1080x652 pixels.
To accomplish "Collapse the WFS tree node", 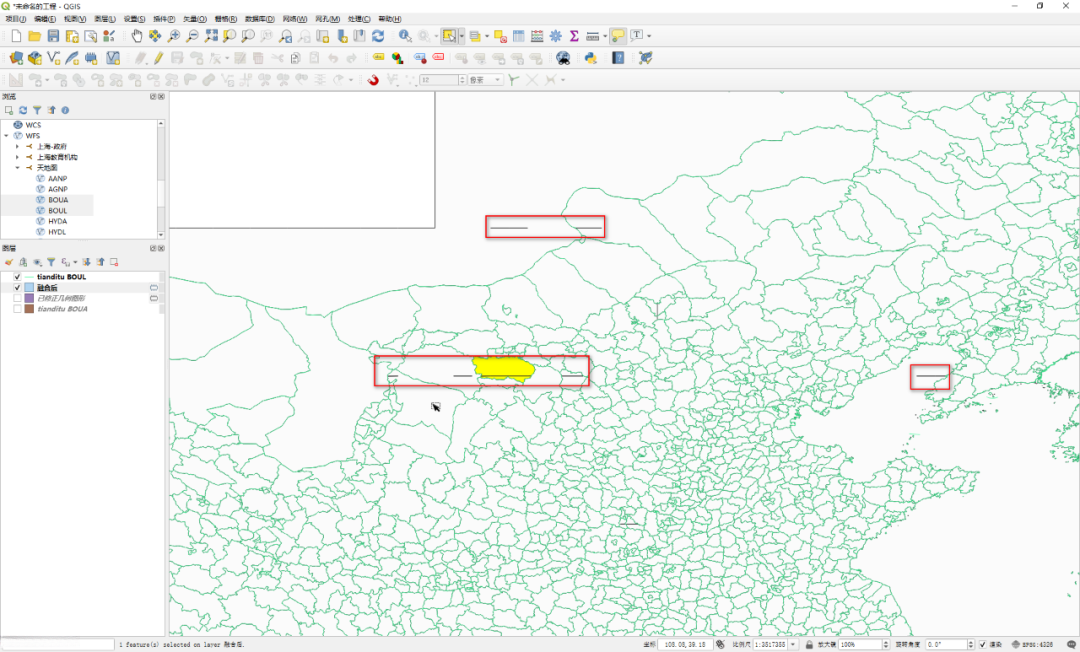I will click(x=6, y=135).
